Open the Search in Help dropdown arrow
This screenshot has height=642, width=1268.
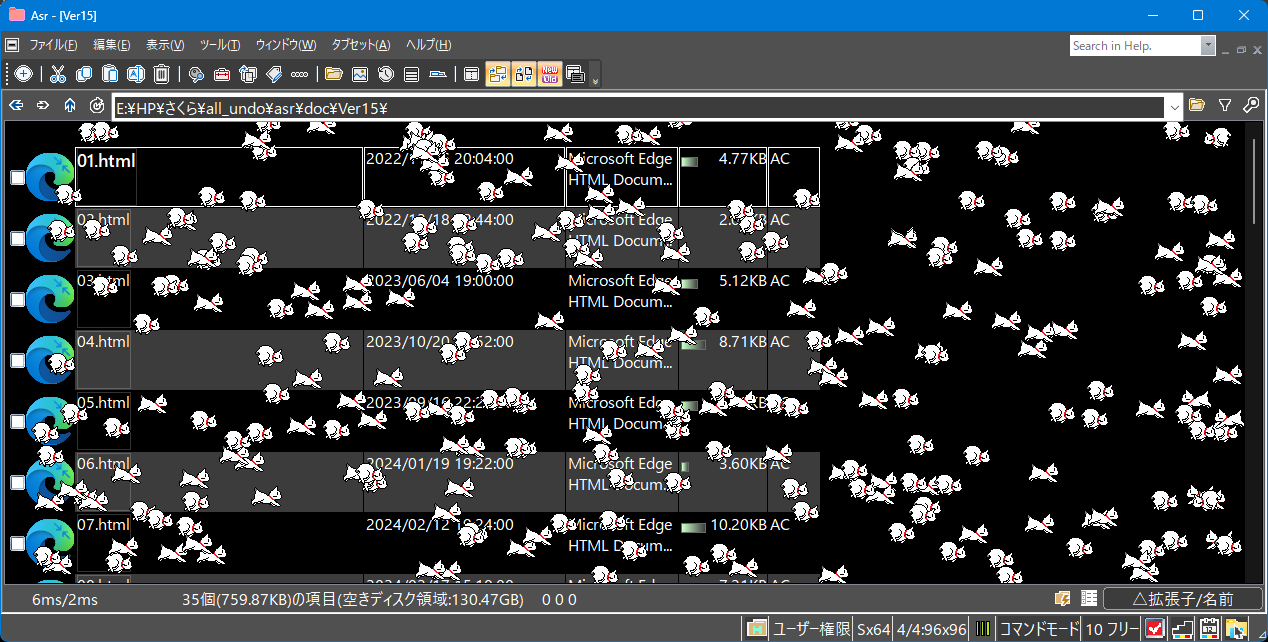point(1208,46)
